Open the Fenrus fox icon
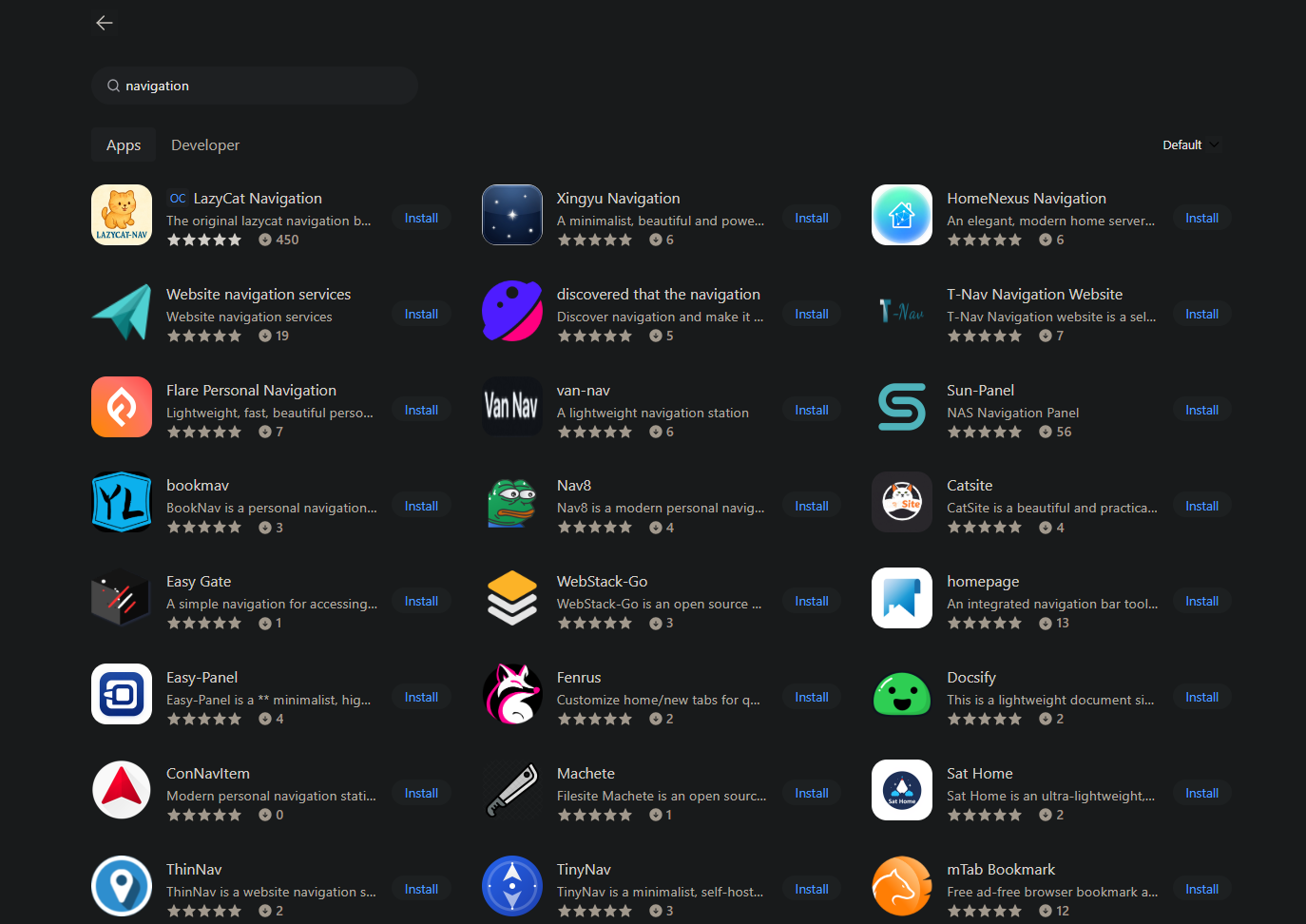Image resolution: width=1306 pixels, height=924 pixels. click(512, 694)
